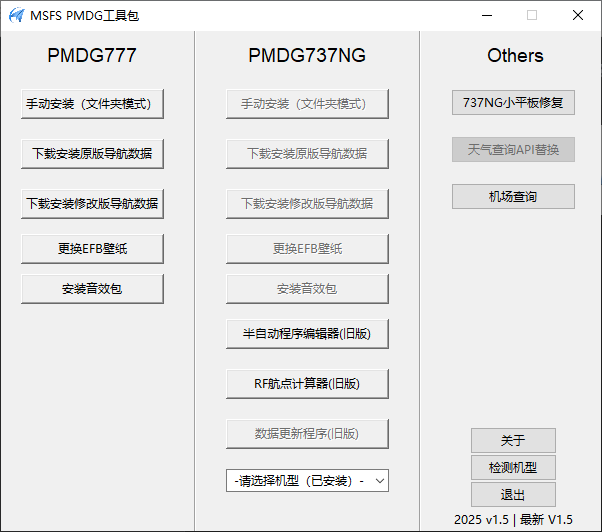Click PMDG737NG 下载安装原版导航数据 button
This screenshot has height=532, width=602.
[307, 154]
